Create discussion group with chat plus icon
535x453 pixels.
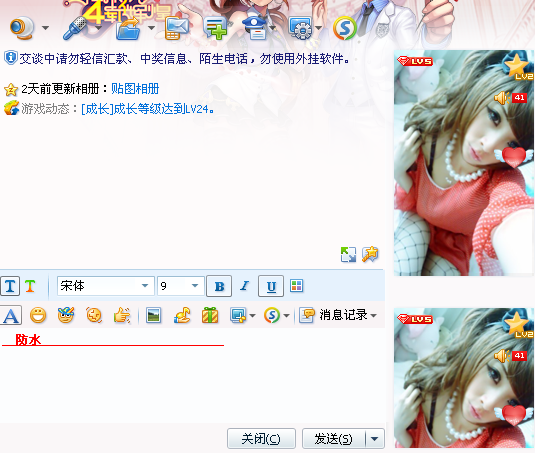point(215,29)
